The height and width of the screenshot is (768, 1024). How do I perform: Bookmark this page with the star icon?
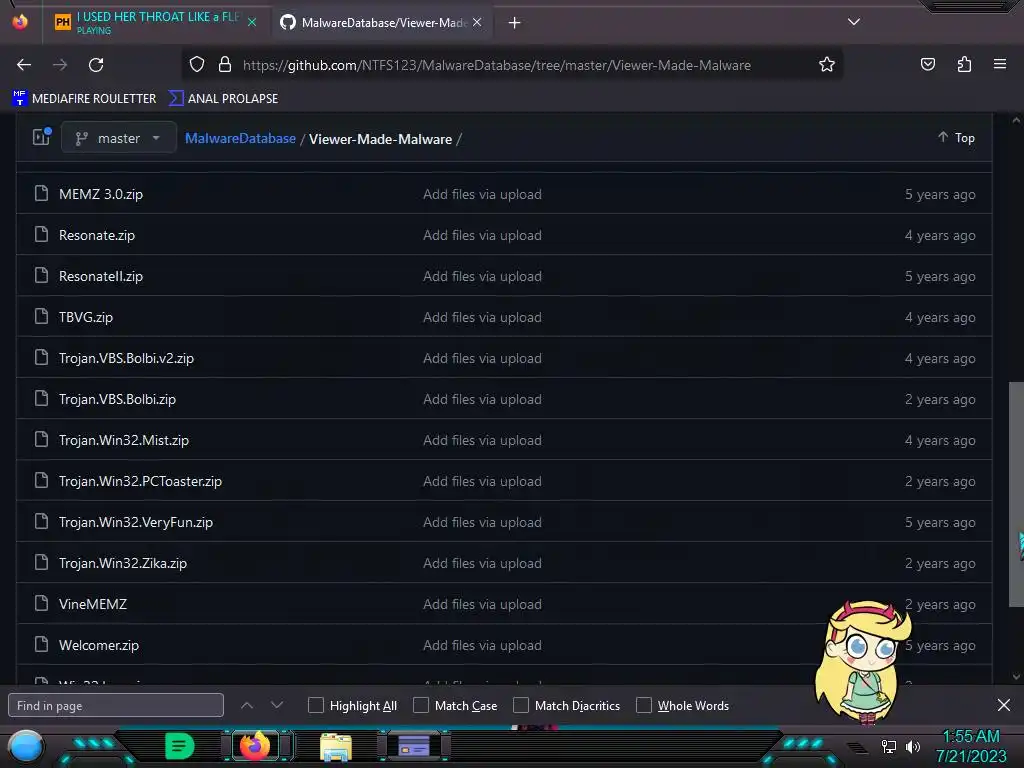point(827,65)
